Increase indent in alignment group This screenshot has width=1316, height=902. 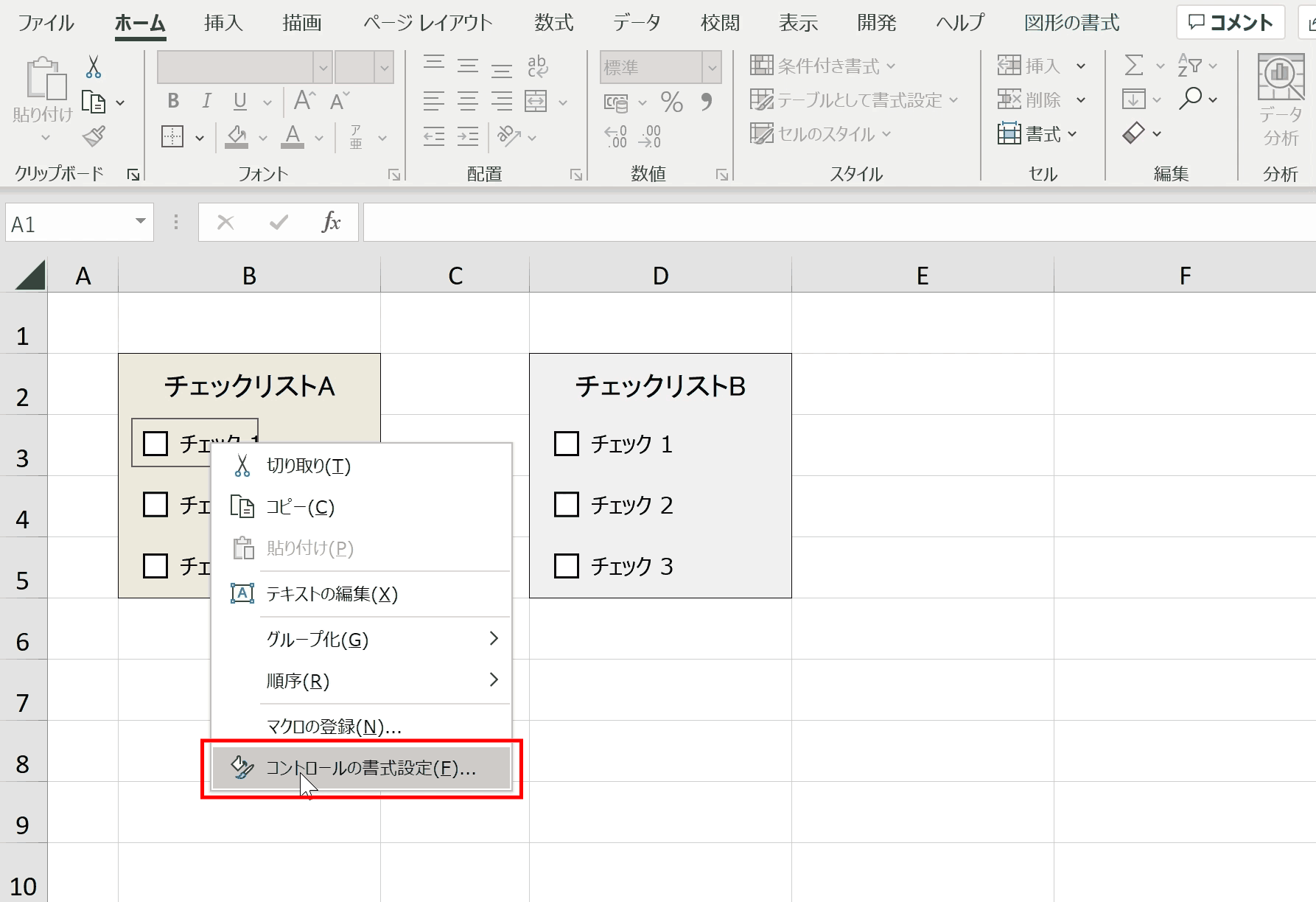tap(468, 136)
